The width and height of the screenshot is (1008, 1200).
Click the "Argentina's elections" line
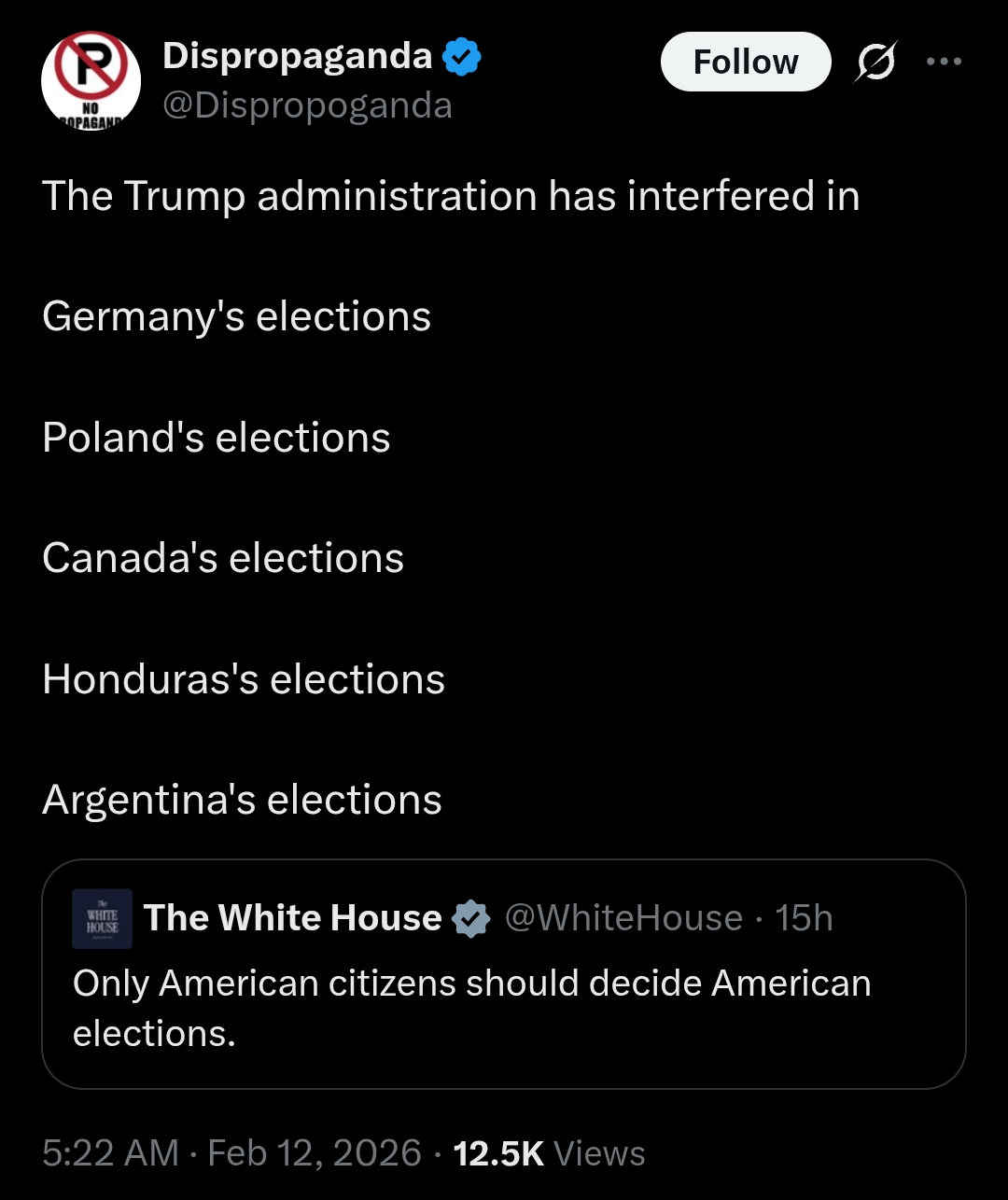point(242,800)
